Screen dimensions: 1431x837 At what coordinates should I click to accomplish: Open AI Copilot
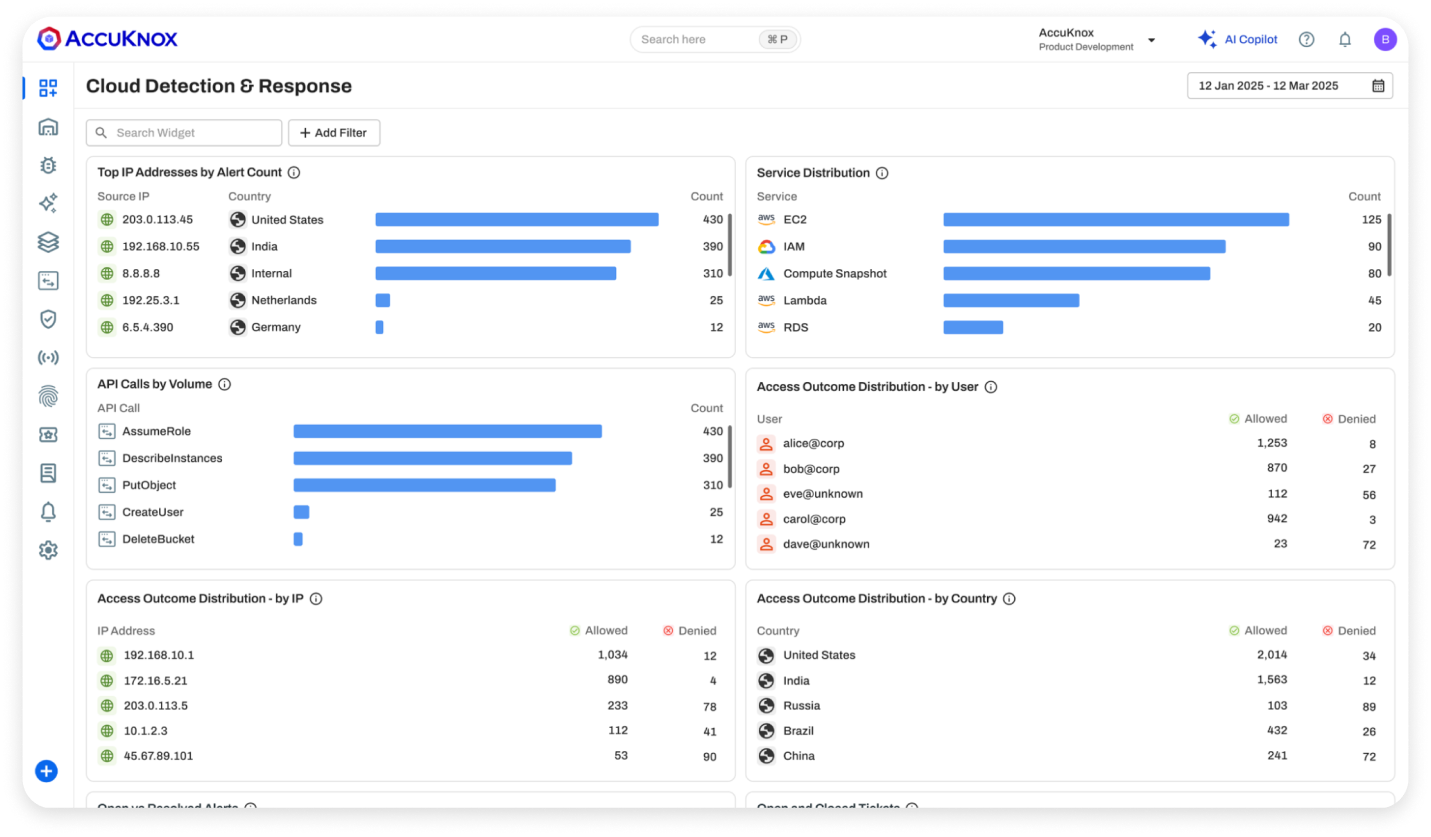(1238, 40)
